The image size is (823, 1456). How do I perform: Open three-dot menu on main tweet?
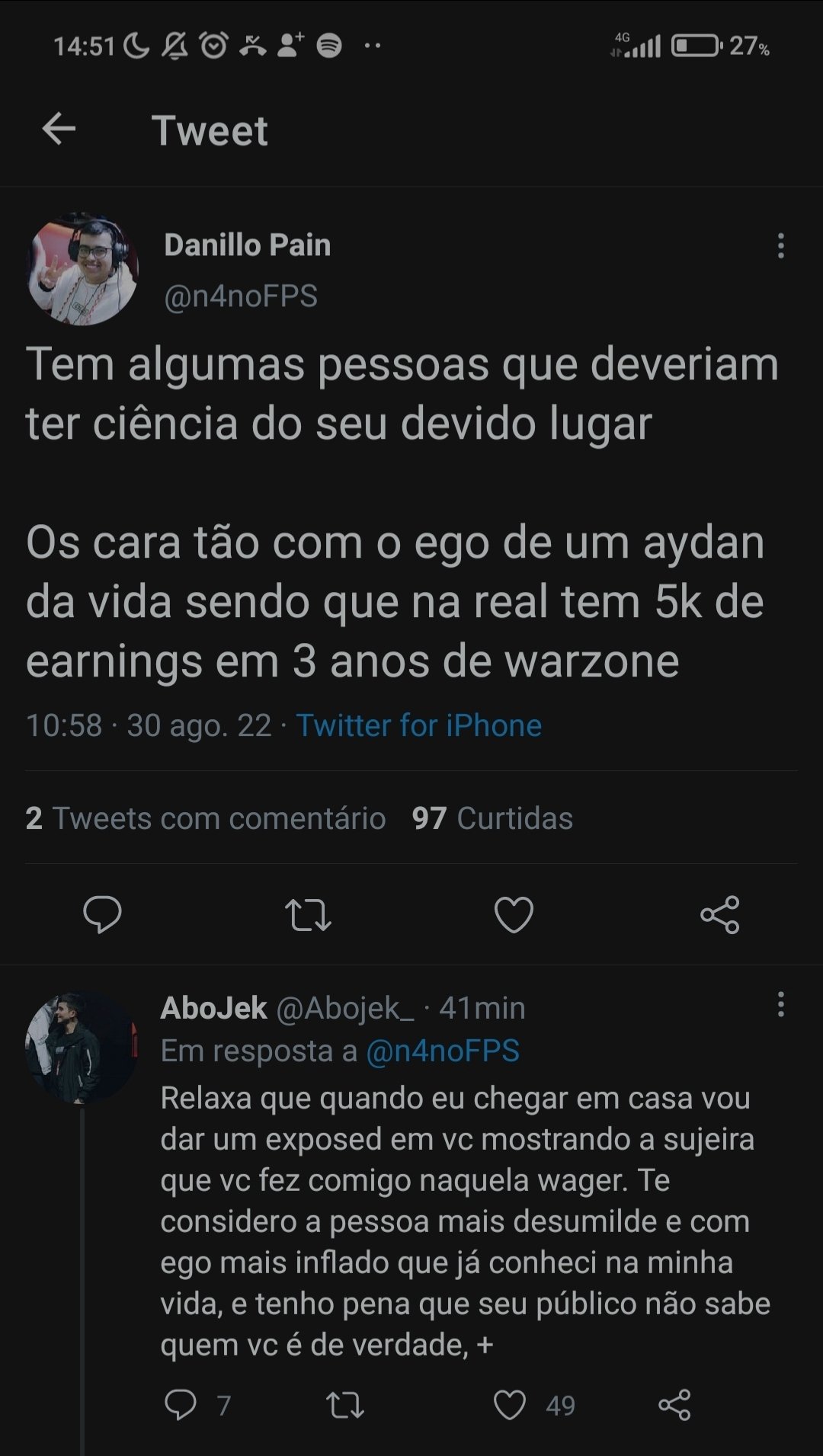[x=780, y=246]
